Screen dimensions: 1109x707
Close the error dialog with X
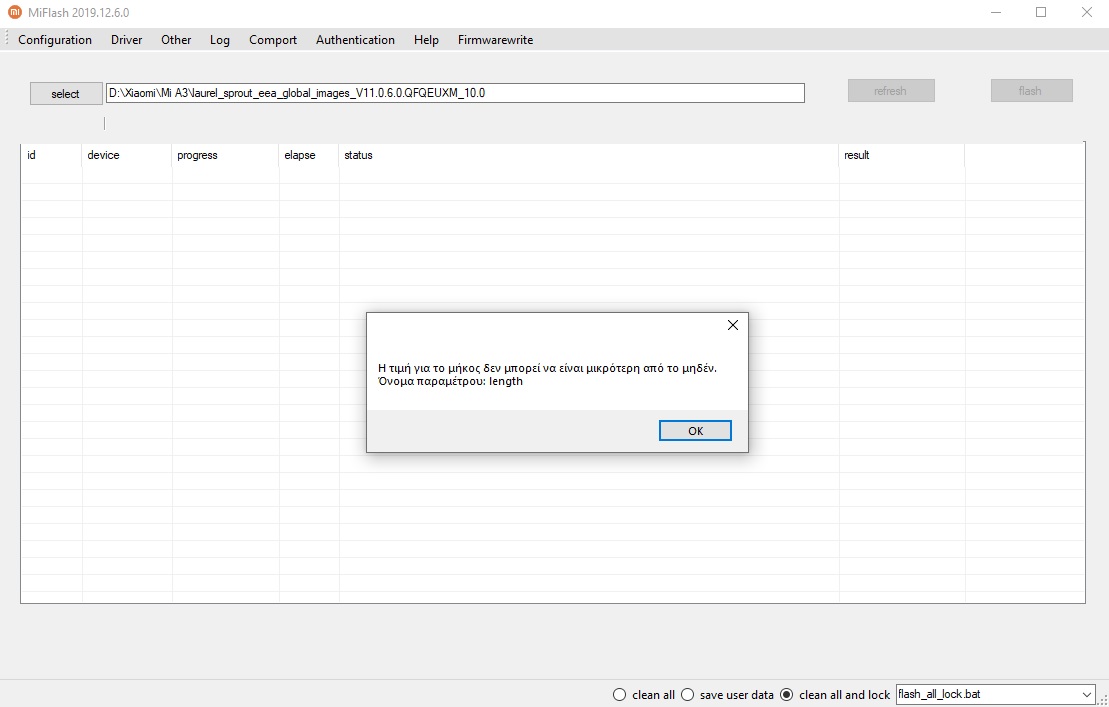pos(732,325)
